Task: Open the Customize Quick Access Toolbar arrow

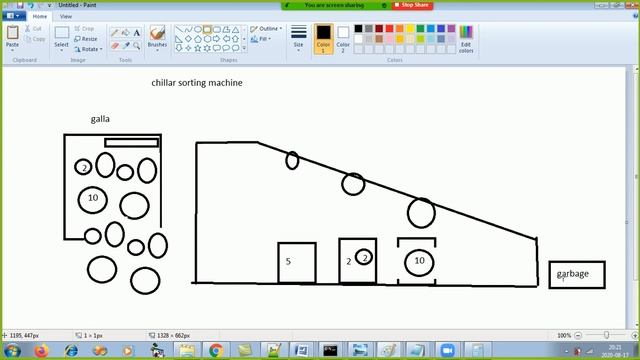Action: tap(49, 5)
